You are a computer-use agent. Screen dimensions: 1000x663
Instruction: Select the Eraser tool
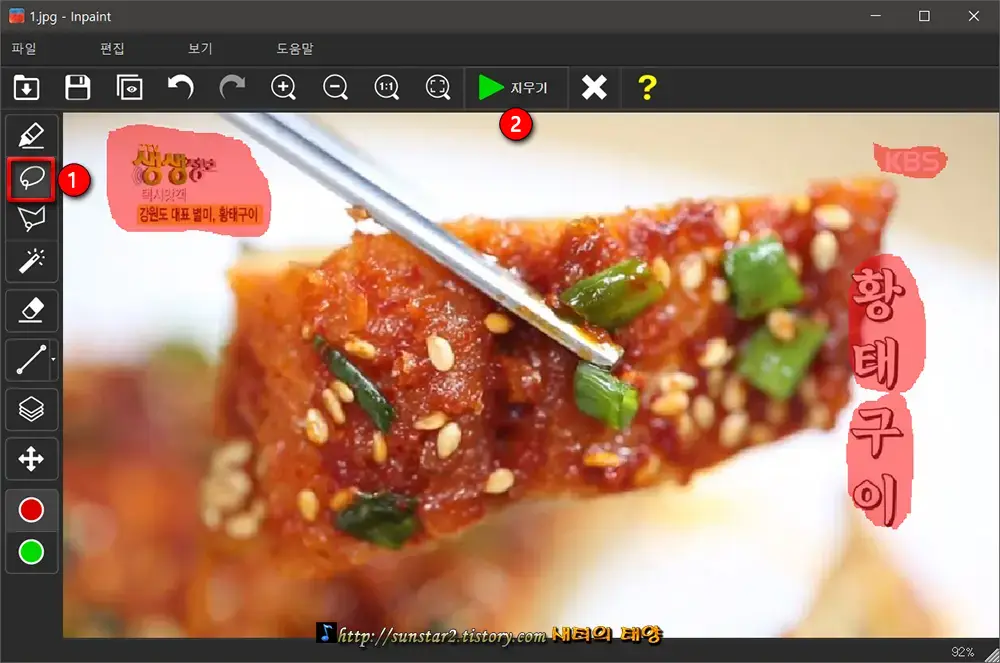point(32,310)
